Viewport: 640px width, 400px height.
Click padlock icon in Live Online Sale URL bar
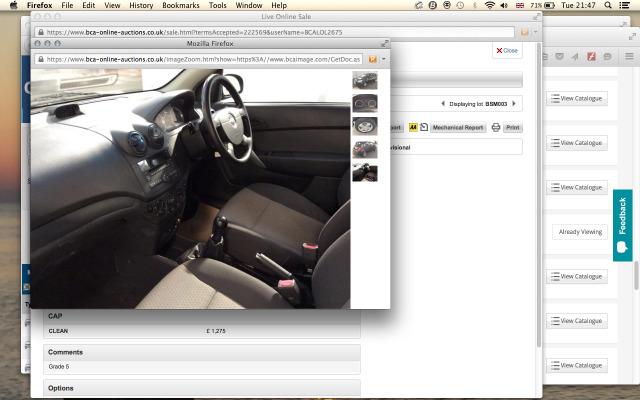pyautogui.click(x=40, y=32)
